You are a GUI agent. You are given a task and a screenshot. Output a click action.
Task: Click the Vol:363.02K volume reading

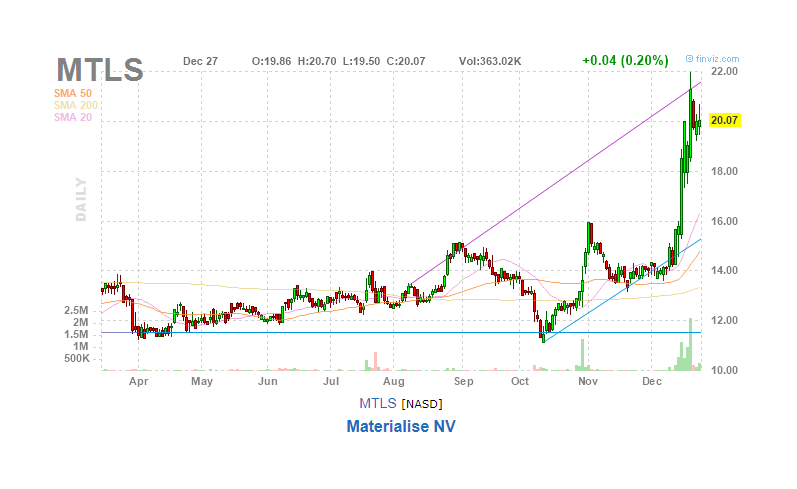click(x=490, y=62)
